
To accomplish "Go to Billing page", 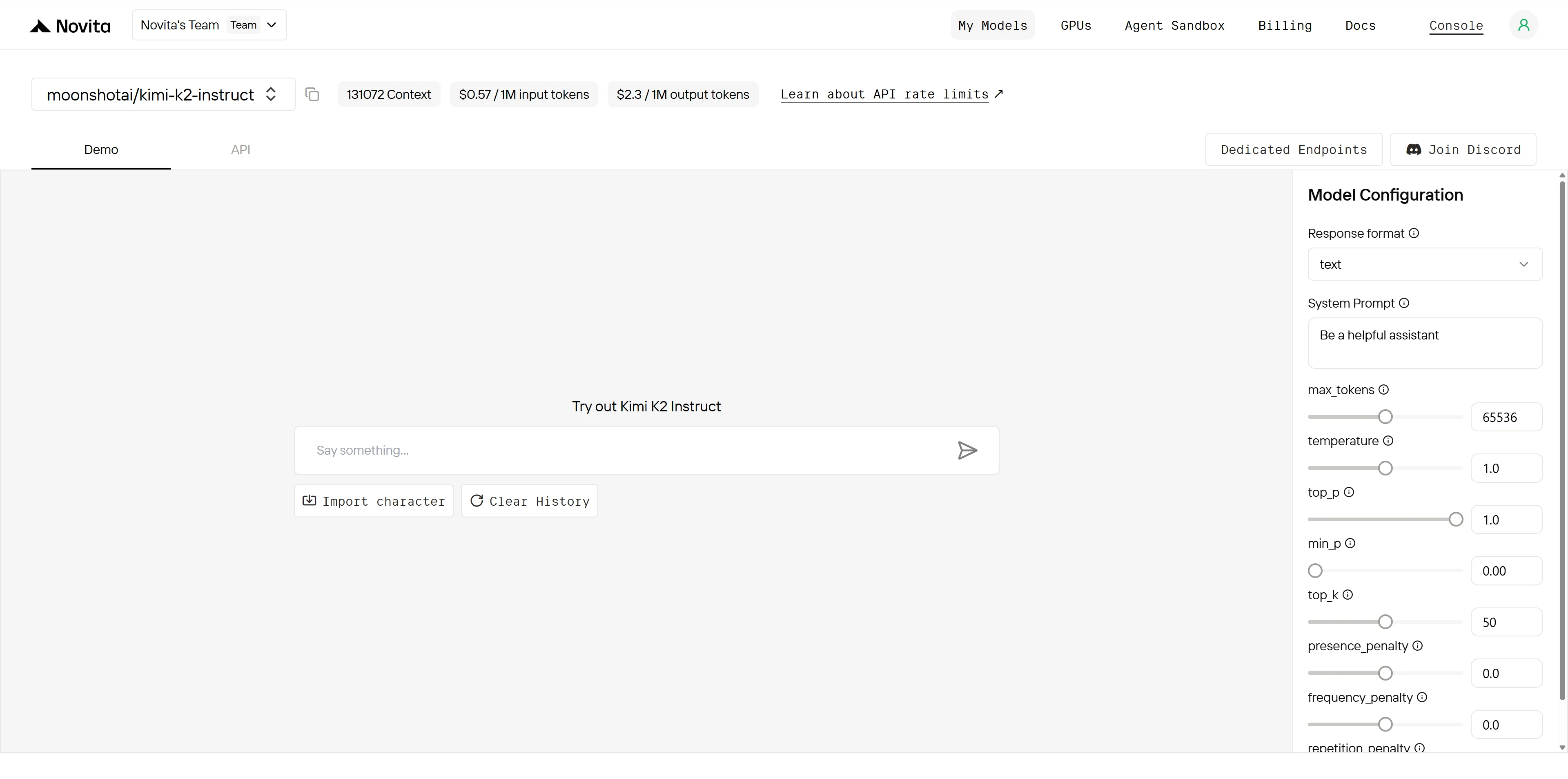I will 1285,26.
